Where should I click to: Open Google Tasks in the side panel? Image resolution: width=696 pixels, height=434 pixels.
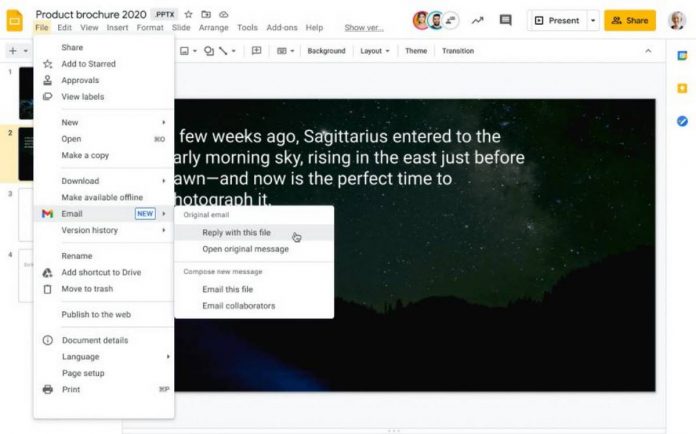click(682, 121)
